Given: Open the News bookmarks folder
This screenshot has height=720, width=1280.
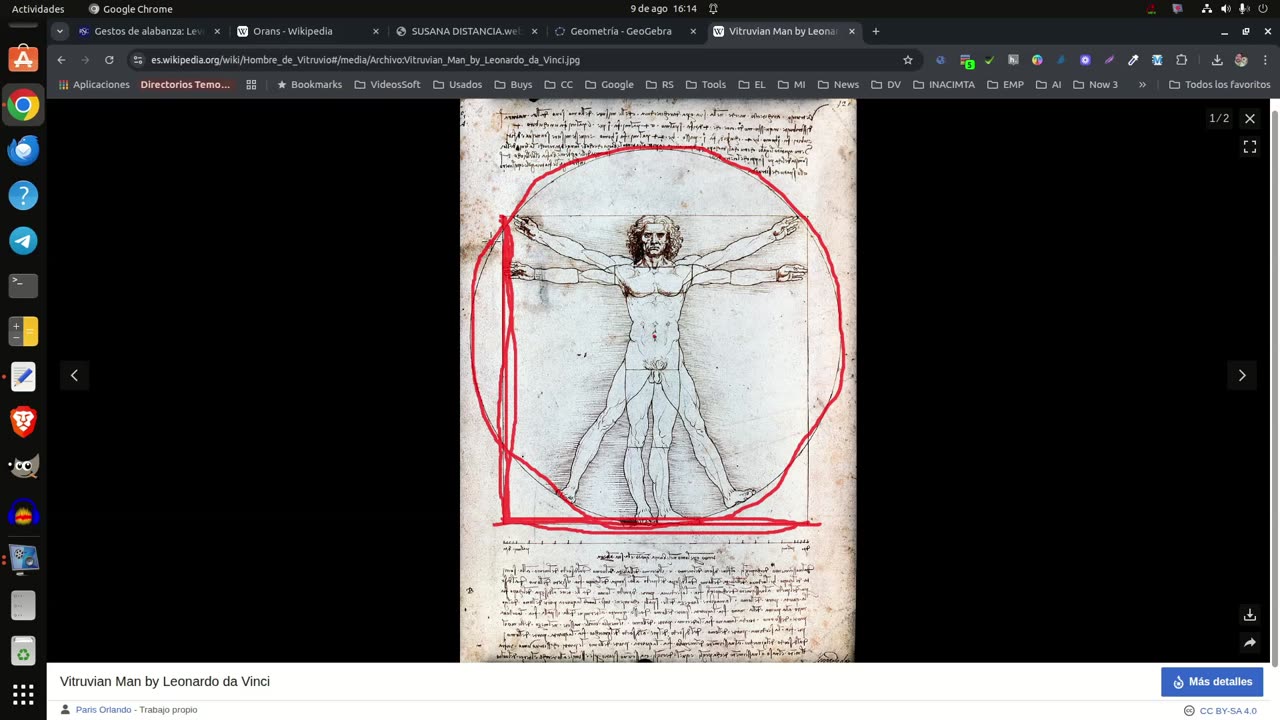Looking at the screenshot, I should tap(838, 85).
